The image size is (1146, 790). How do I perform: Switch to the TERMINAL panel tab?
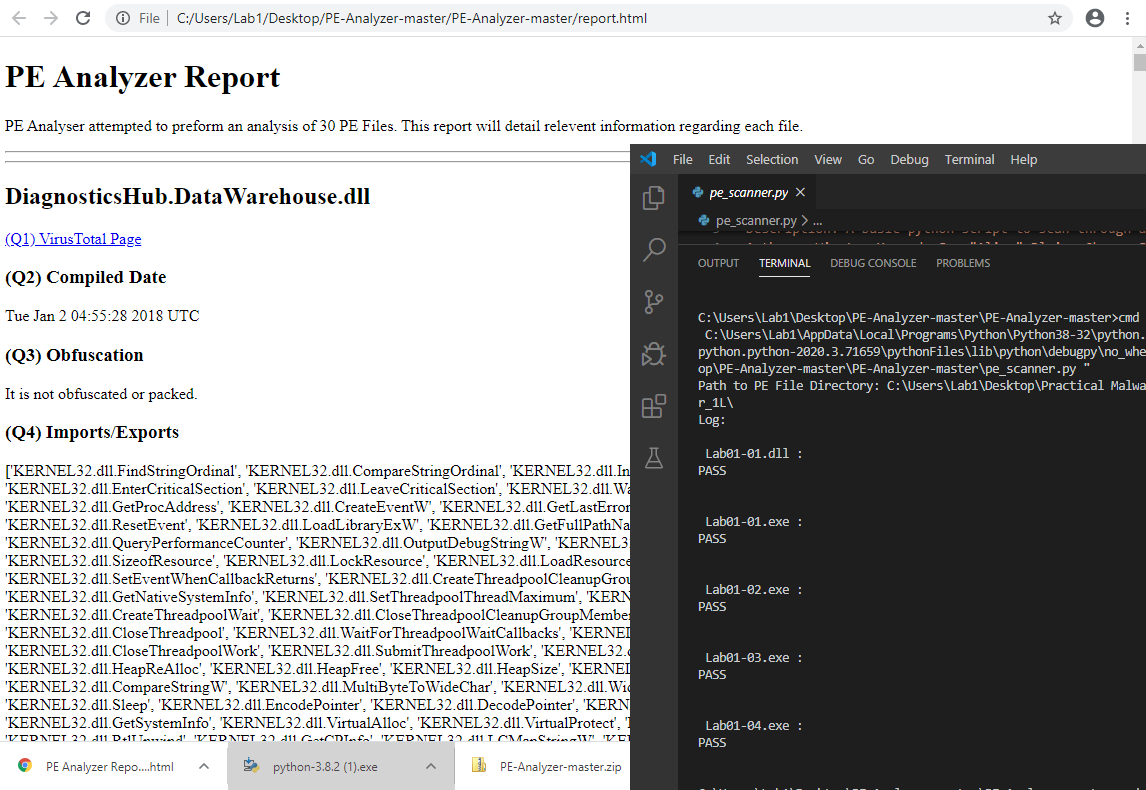[x=784, y=263]
